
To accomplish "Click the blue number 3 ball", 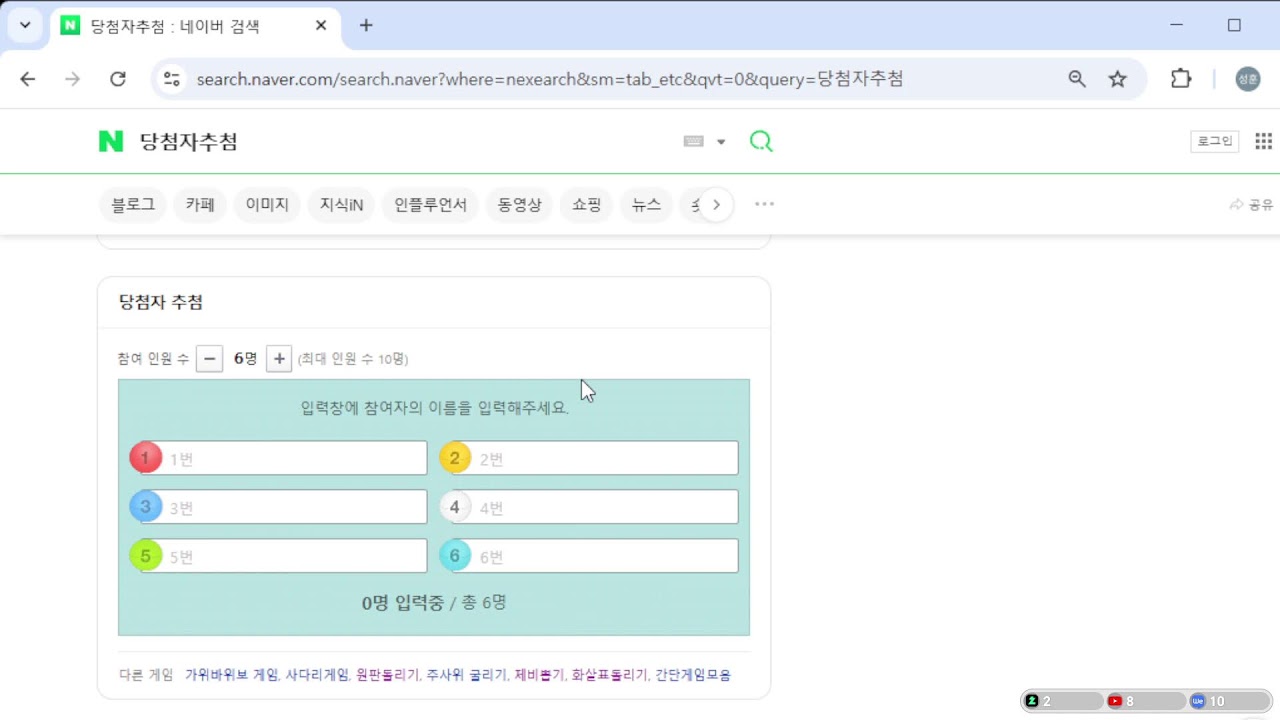I will (145, 507).
